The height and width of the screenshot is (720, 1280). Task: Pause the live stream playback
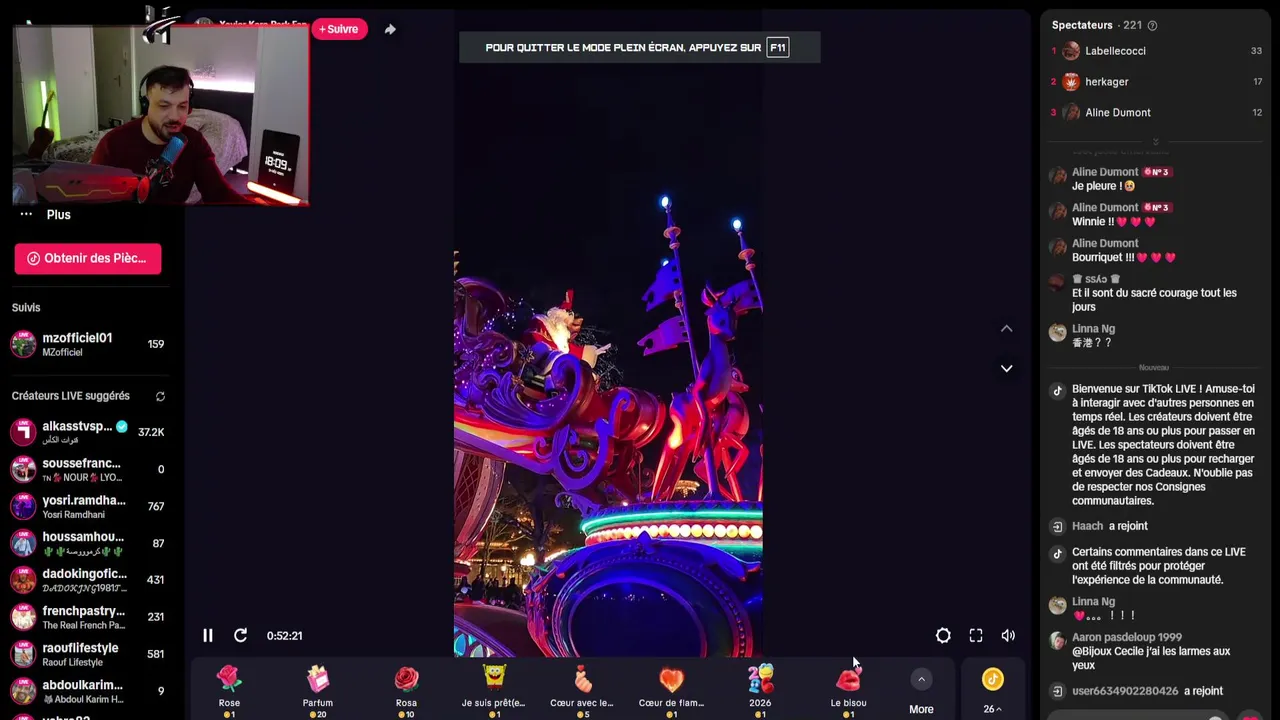pos(208,636)
